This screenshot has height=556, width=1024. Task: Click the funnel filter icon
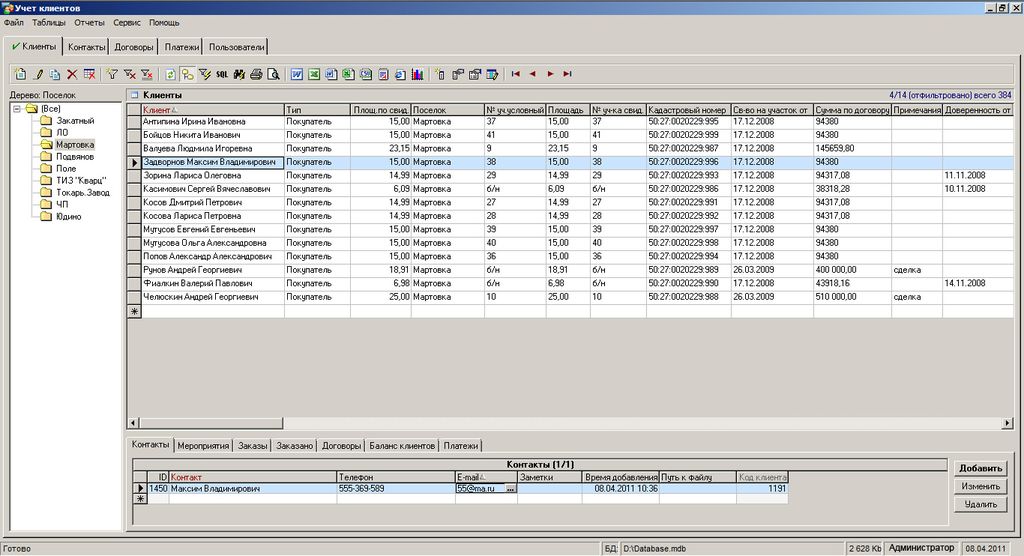click(x=112, y=74)
